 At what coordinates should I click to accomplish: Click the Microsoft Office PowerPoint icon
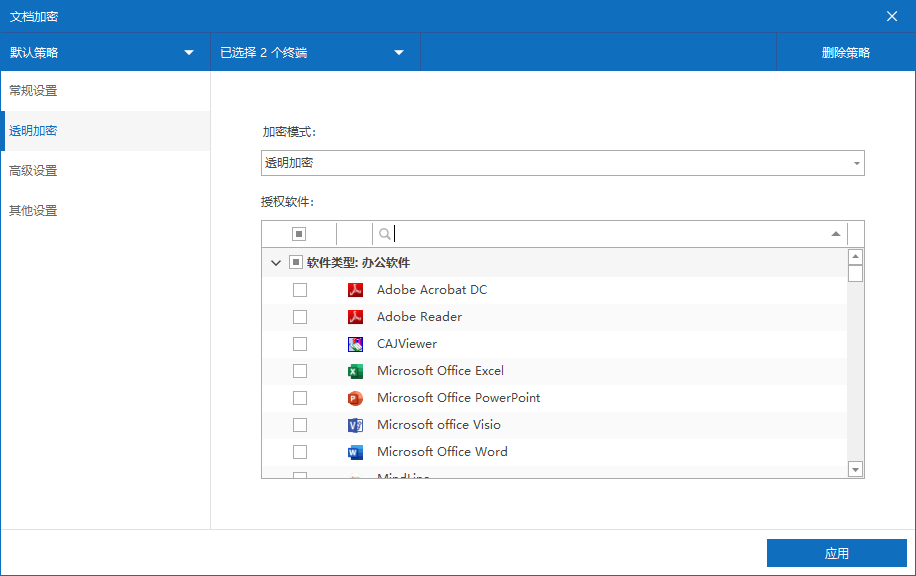click(x=355, y=398)
